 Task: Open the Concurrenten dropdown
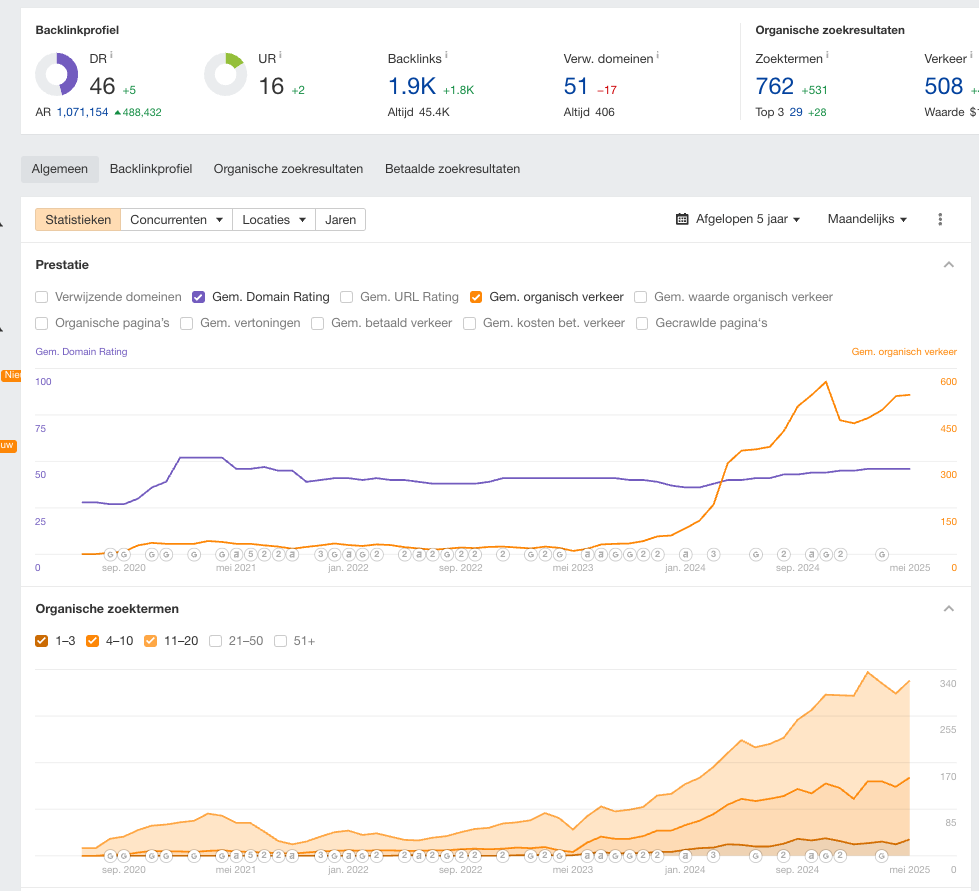point(176,219)
